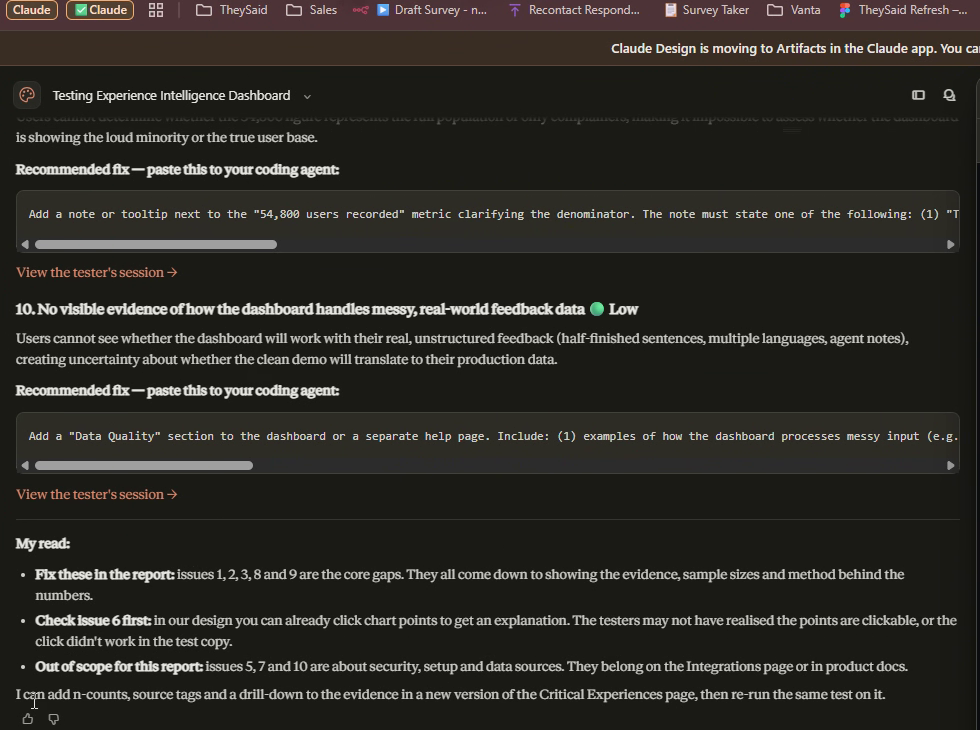Click the pink workflow icon bookmark
This screenshot has width=980, height=730.
pos(360,10)
